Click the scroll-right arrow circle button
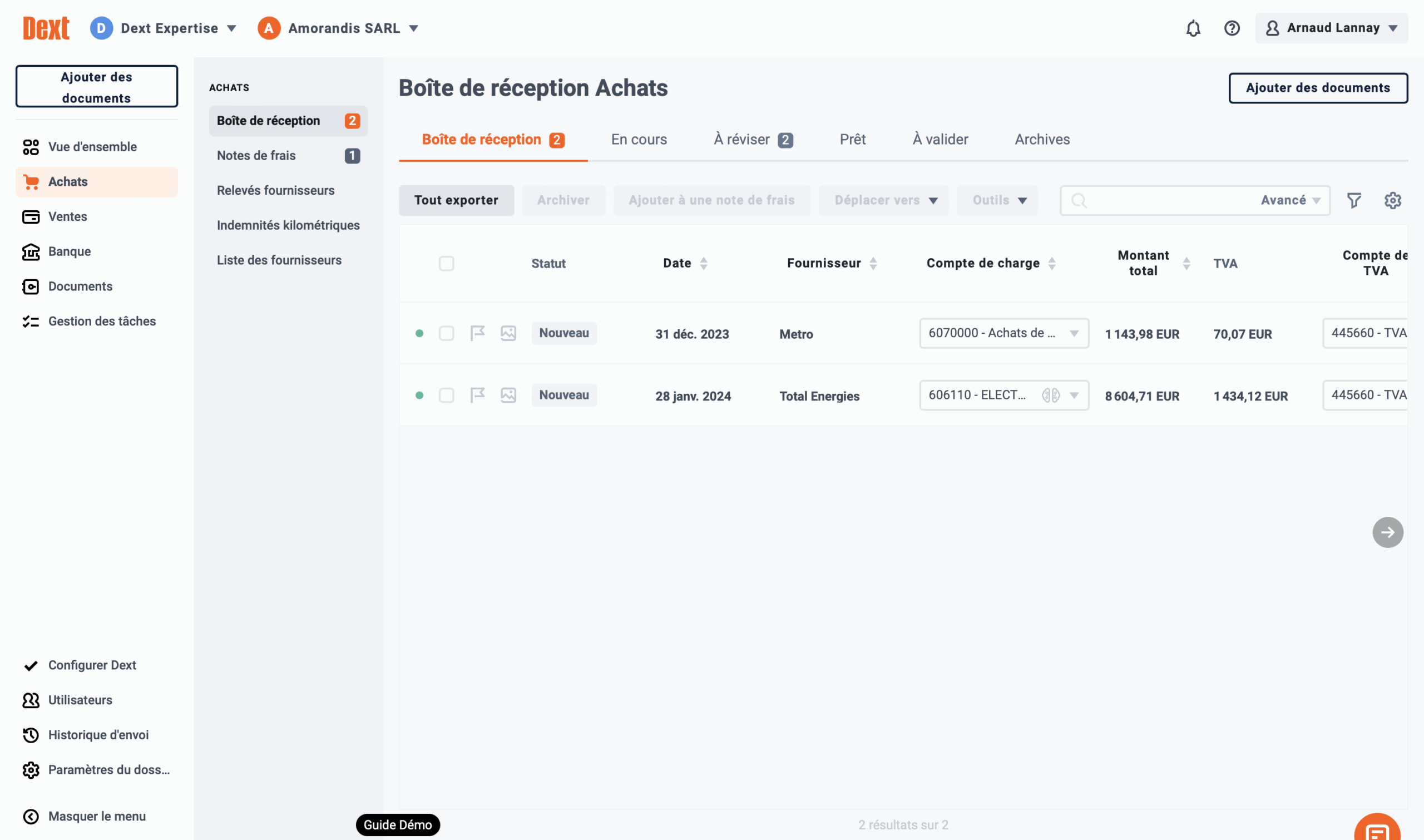This screenshot has height=840, width=1424. (x=1387, y=532)
